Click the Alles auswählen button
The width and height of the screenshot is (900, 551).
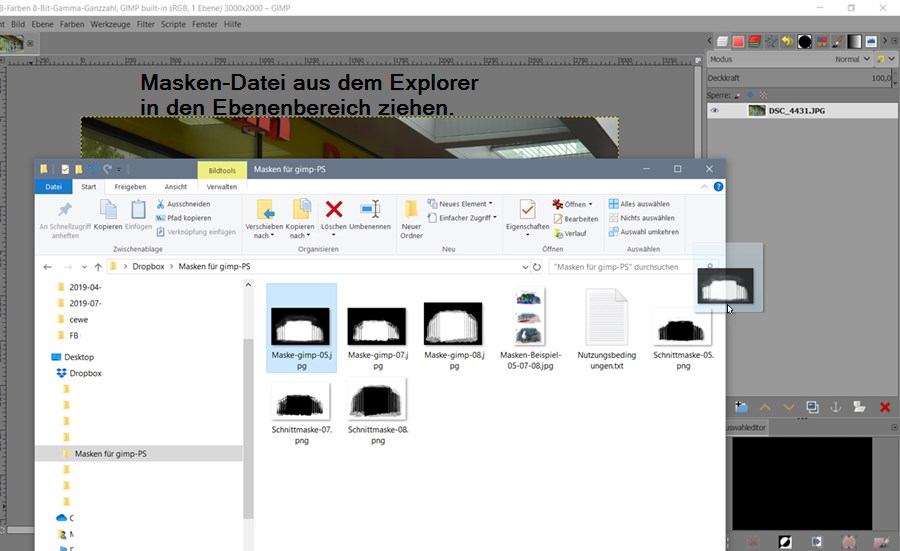[642, 204]
